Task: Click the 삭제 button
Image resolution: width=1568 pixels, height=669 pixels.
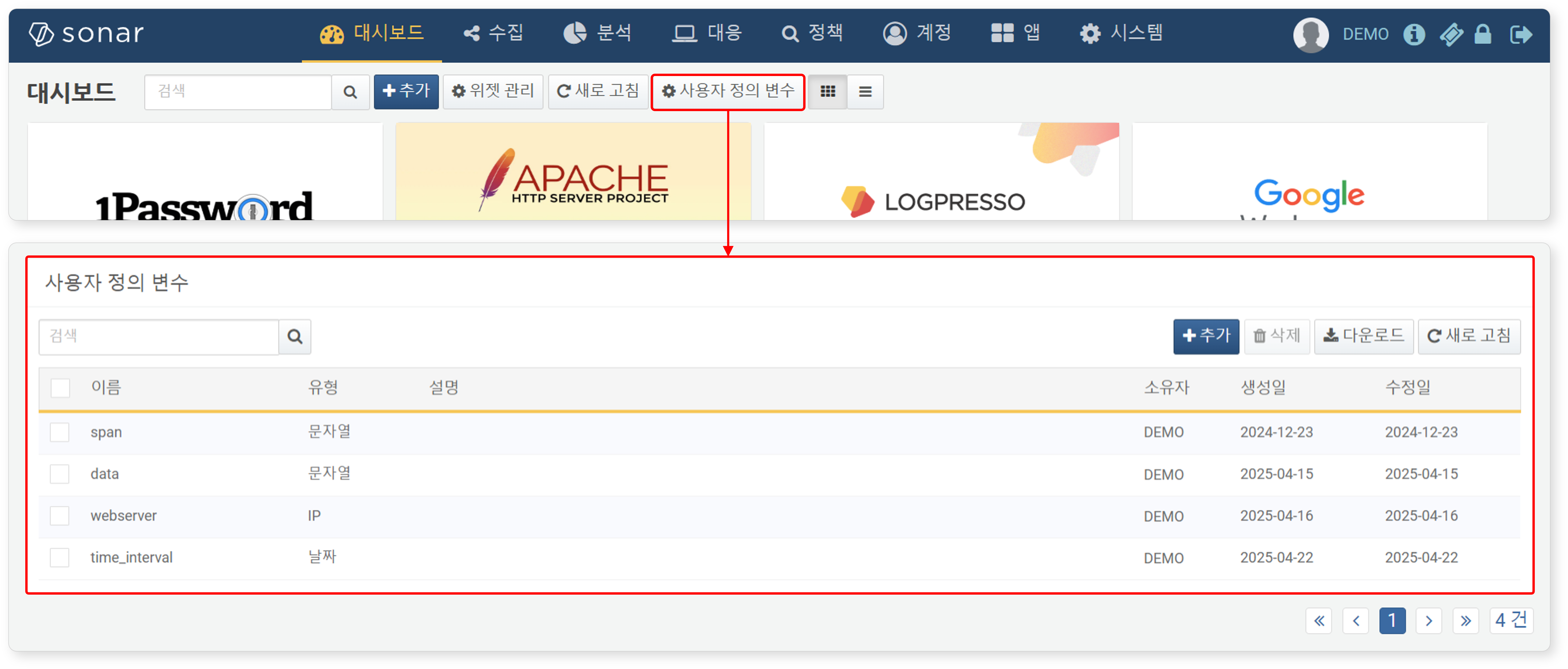Action: (x=1276, y=336)
